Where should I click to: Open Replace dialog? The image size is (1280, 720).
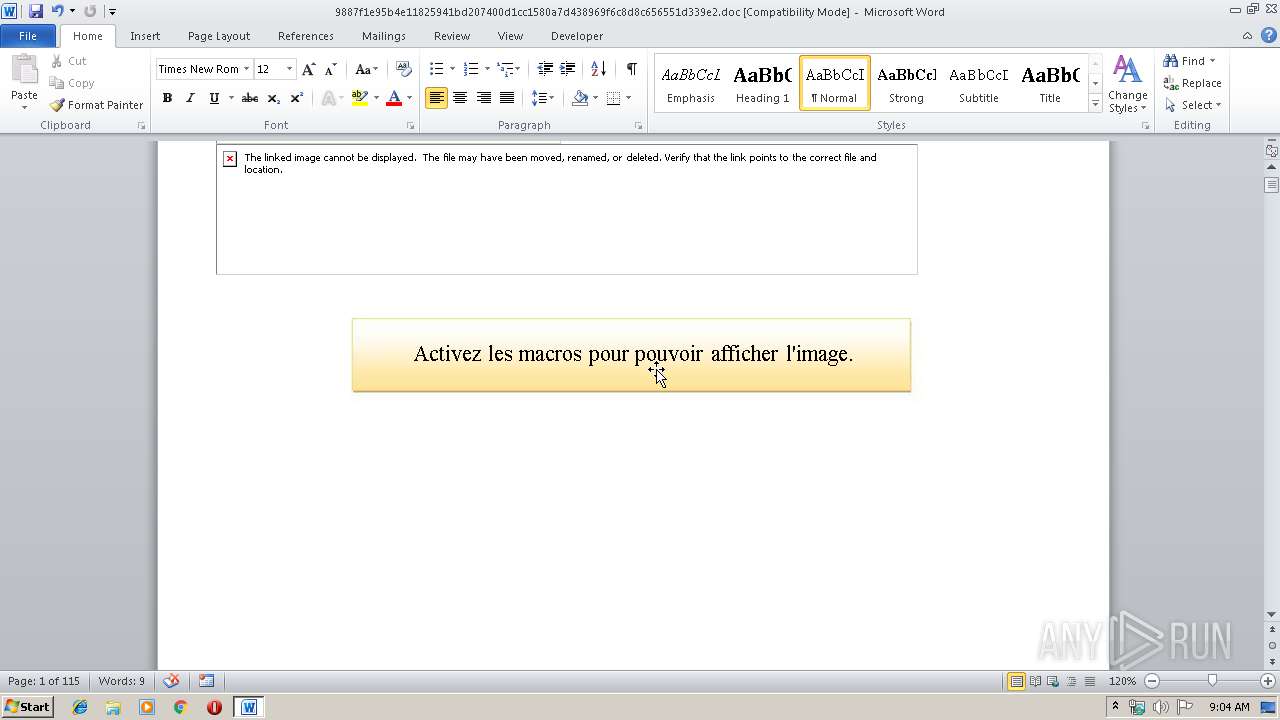1192,83
